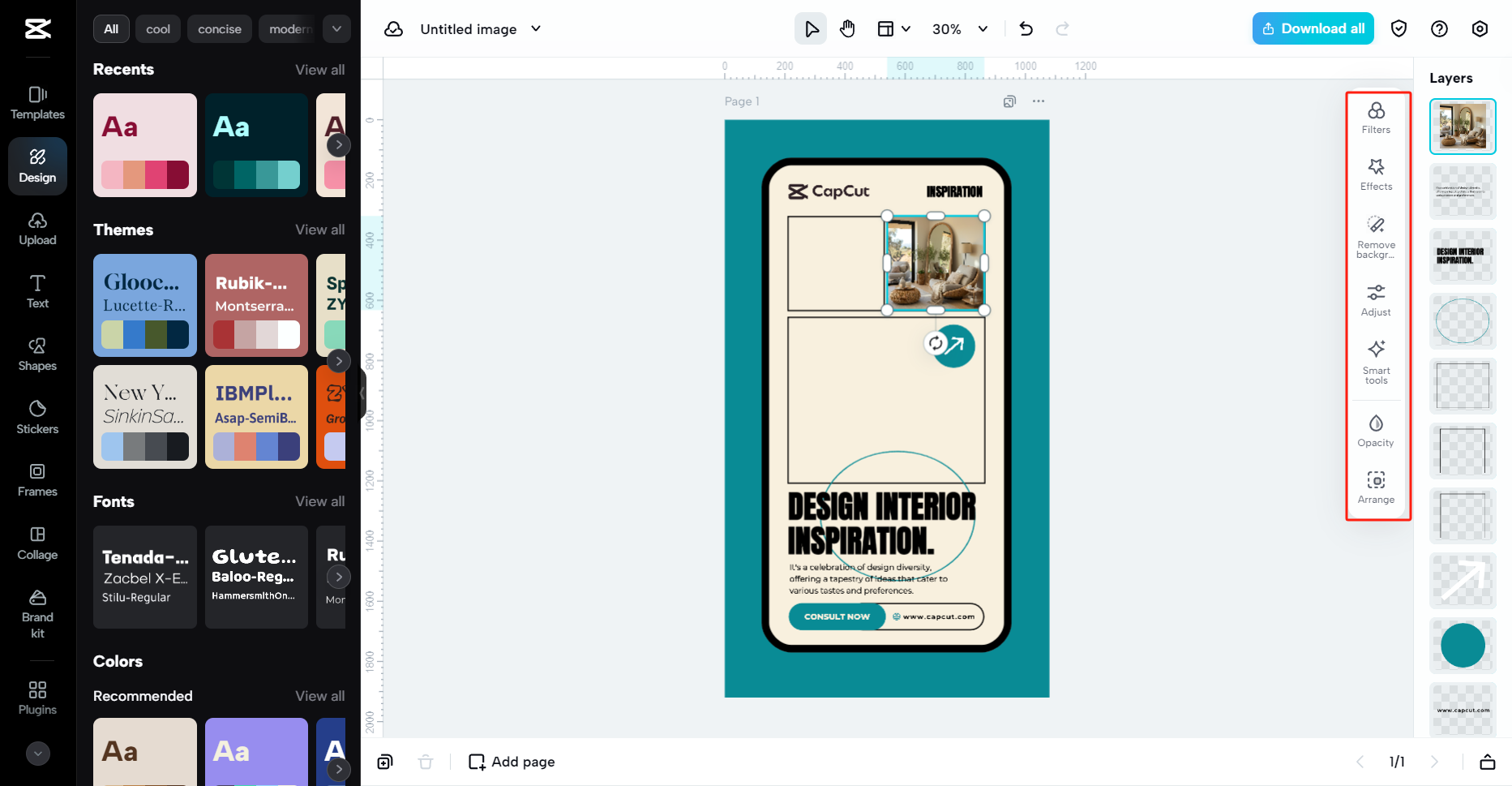Screen dimensions: 1512x786
Task: Toggle the concise style filter chip
Action: tap(219, 28)
